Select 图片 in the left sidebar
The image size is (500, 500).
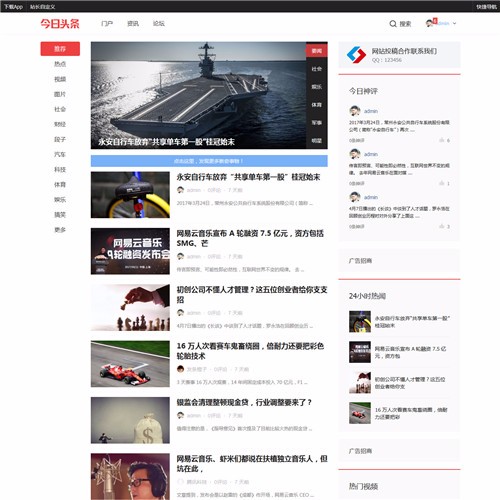click(60, 94)
